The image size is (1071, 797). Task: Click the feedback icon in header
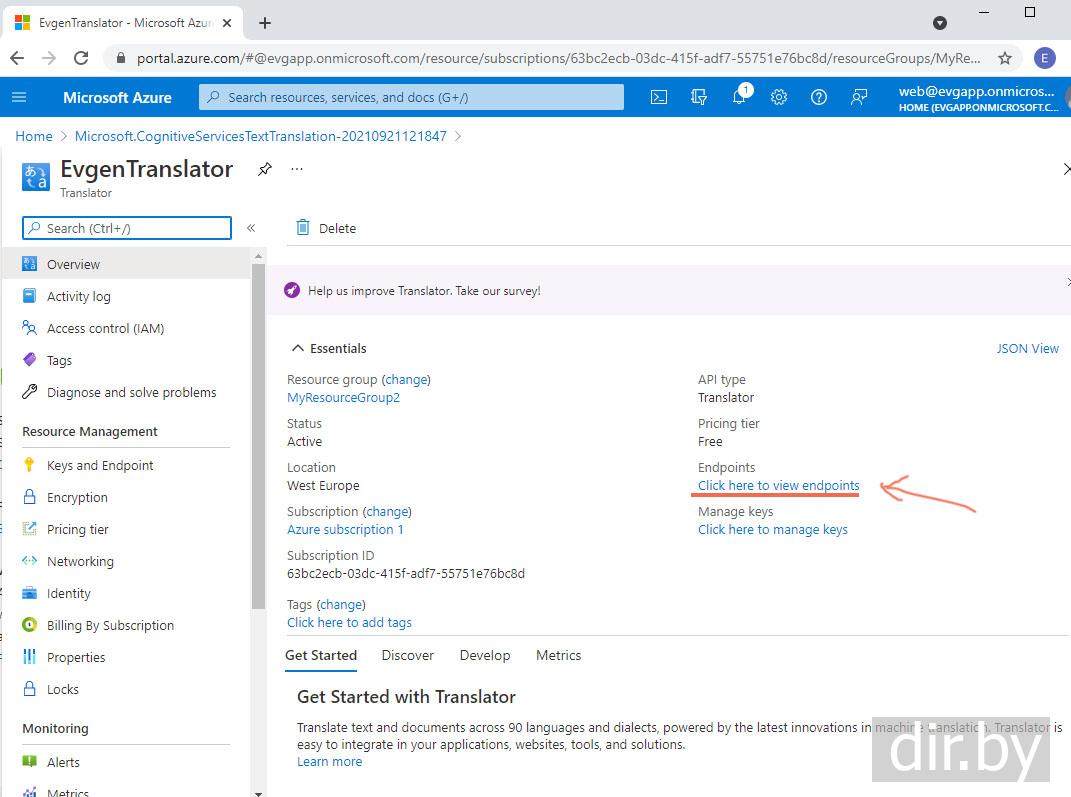pyautogui.click(x=859, y=97)
